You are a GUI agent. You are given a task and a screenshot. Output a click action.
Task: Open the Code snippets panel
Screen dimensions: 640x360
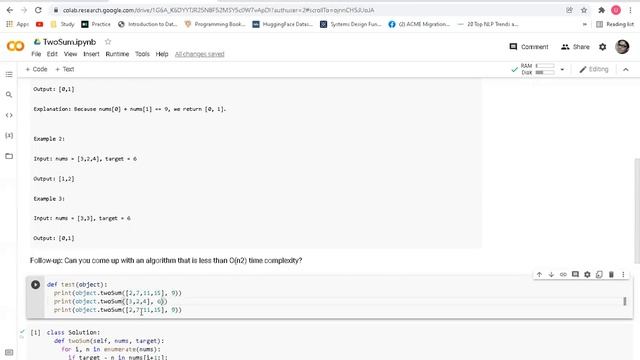(x=9, y=115)
